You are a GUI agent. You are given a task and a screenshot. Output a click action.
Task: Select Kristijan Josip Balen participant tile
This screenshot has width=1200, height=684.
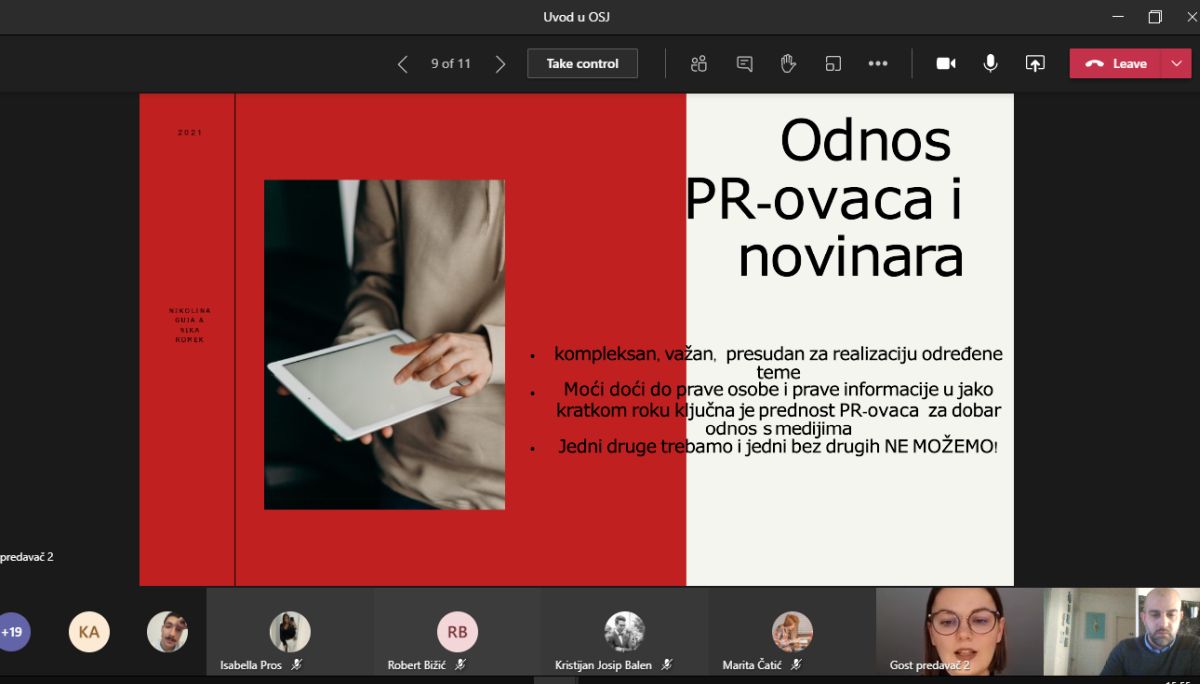click(624, 633)
